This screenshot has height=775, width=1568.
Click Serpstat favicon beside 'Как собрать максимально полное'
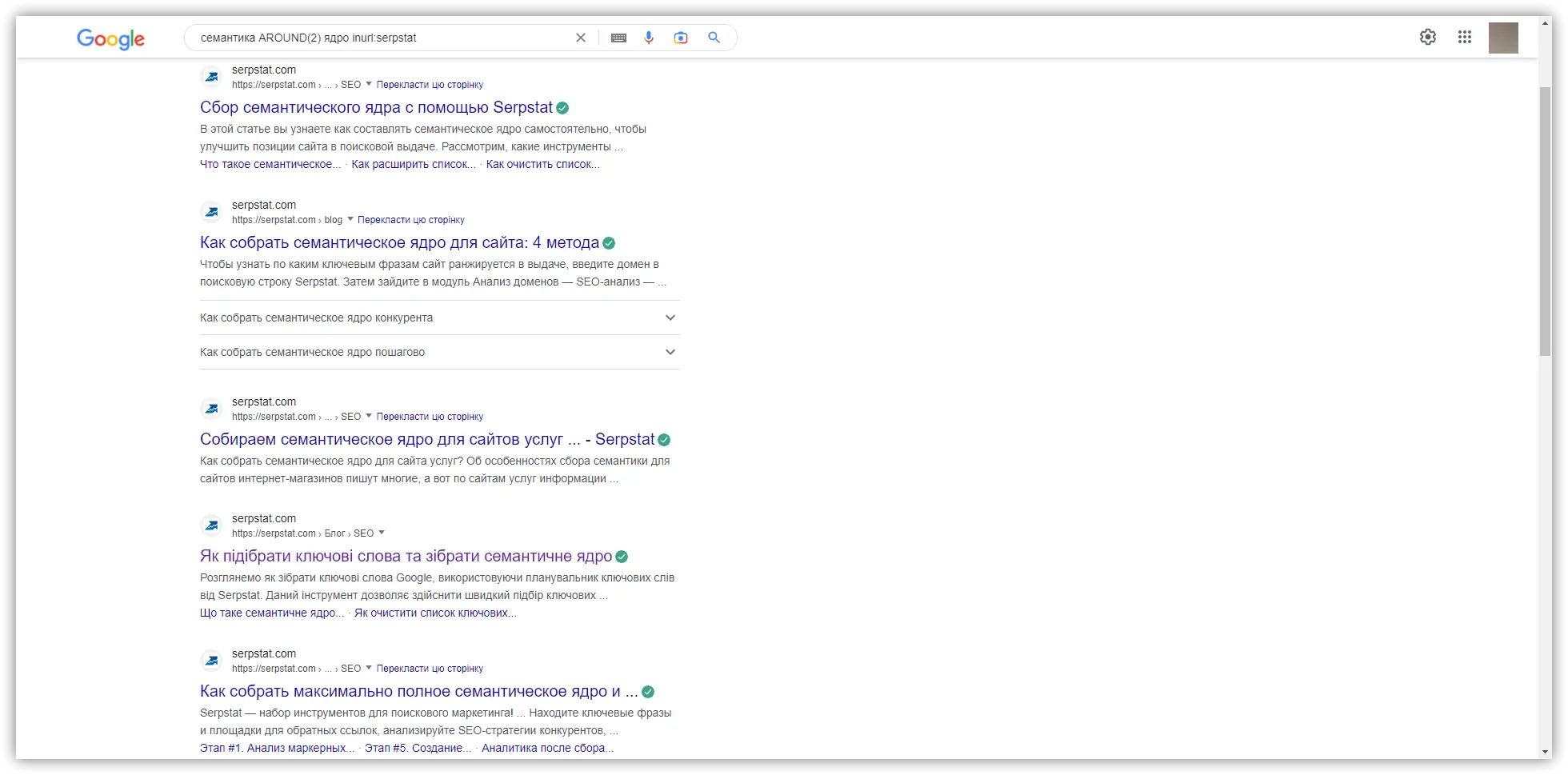pos(211,661)
